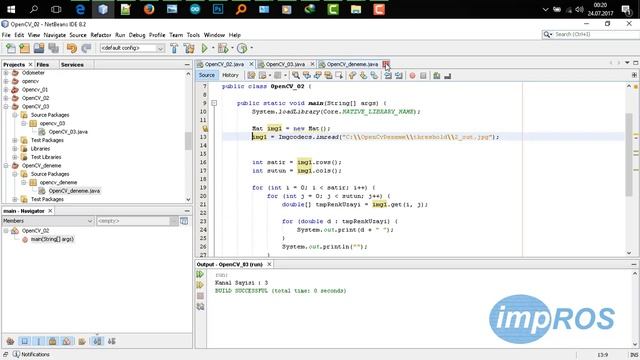
Task: Click the Clean and Build icon
Action: click(189, 48)
